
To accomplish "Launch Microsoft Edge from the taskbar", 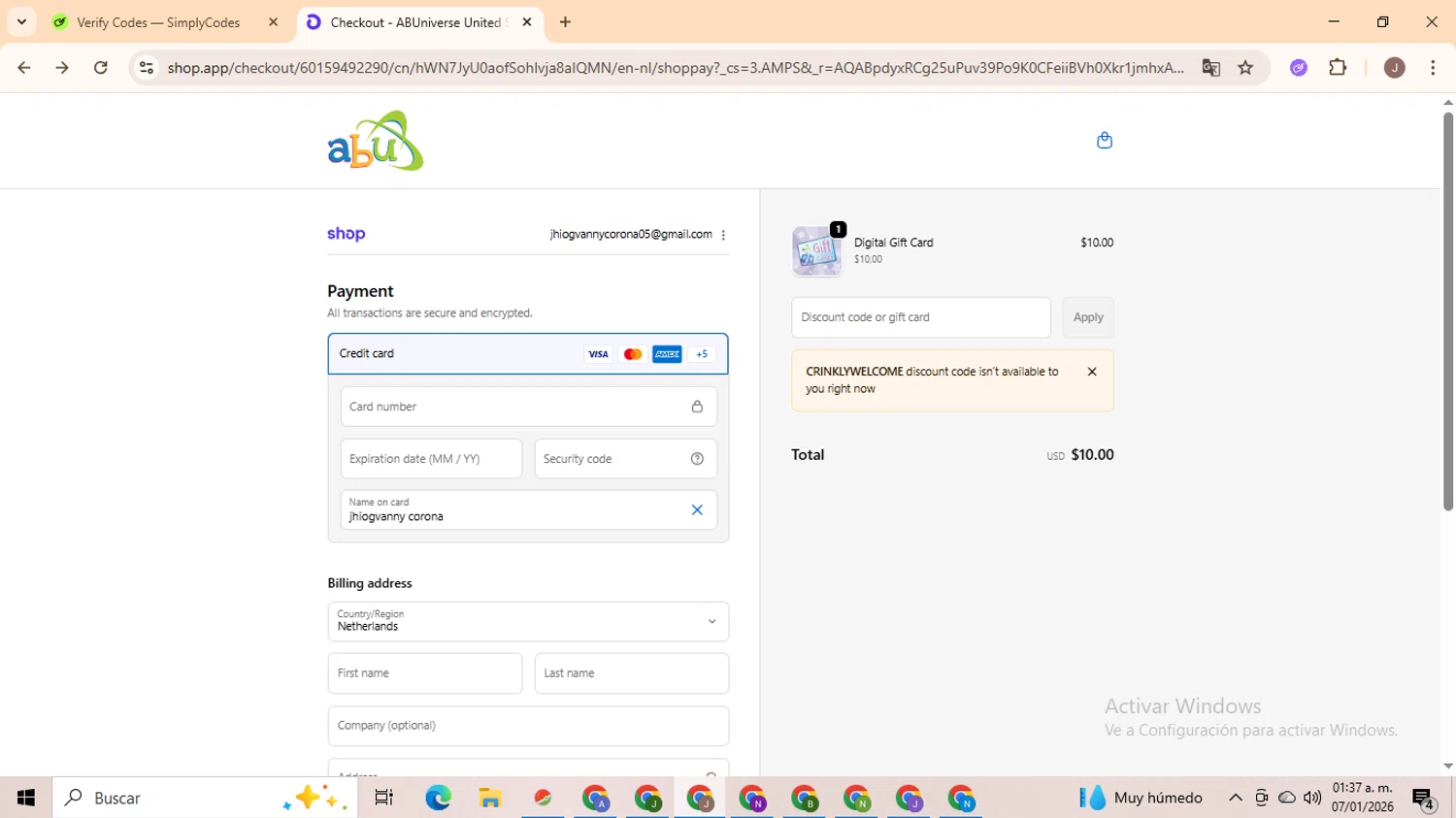I will click(x=438, y=798).
